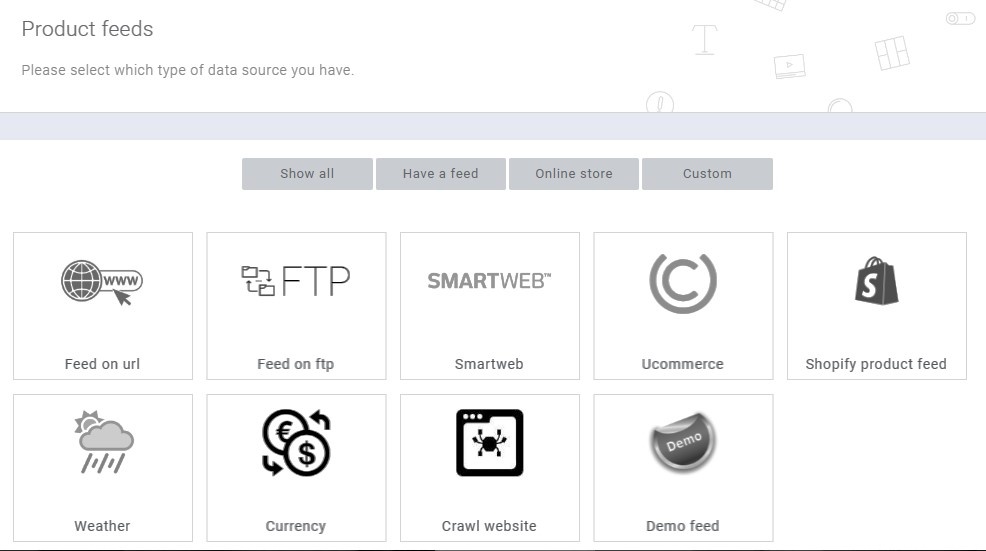Image resolution: width=986 pixels, height=551 pixels.
Task: Show the Custom feed types
Action: pos(707,174)
